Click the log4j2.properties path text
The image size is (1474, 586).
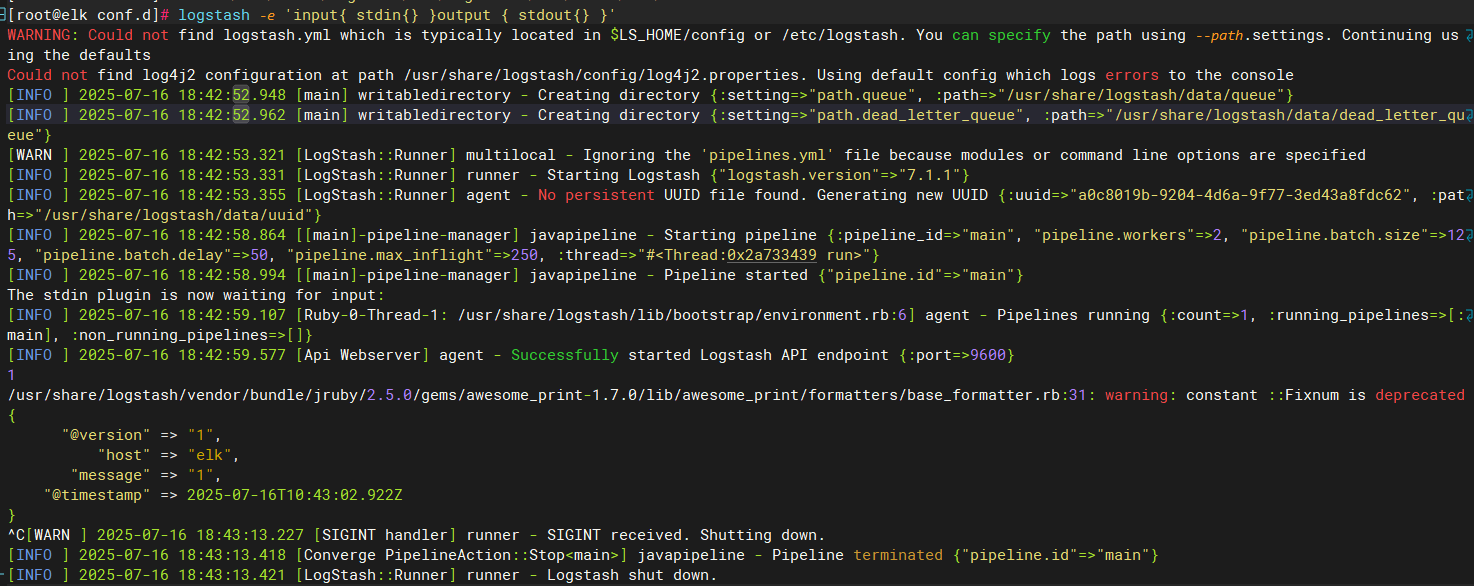pyautogui.click(x=607, y=75)
